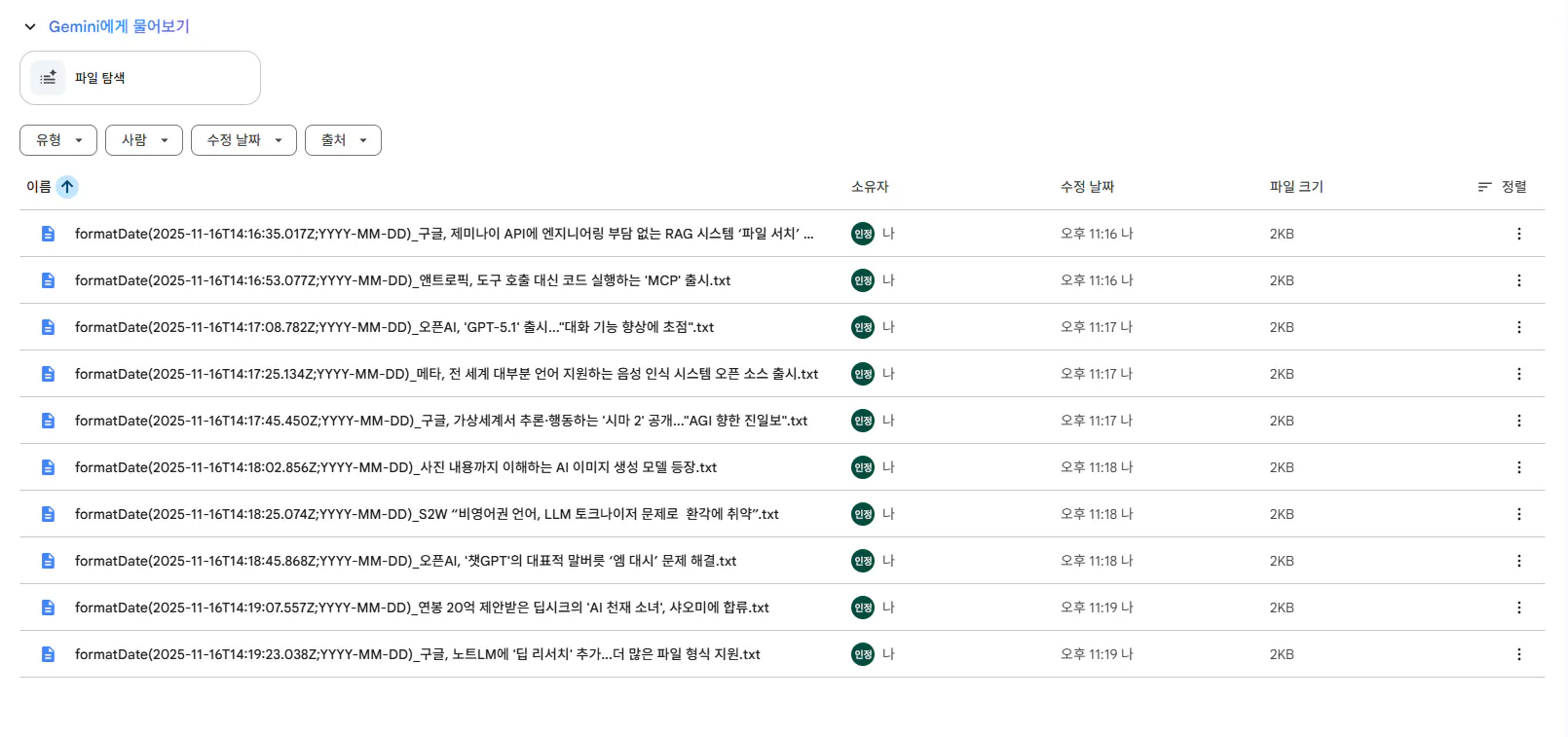This screenshot has width=1568, height=737.
Task: Open more actions for the AI 이미지 생성 모델 file
Action: [1518, 467]
